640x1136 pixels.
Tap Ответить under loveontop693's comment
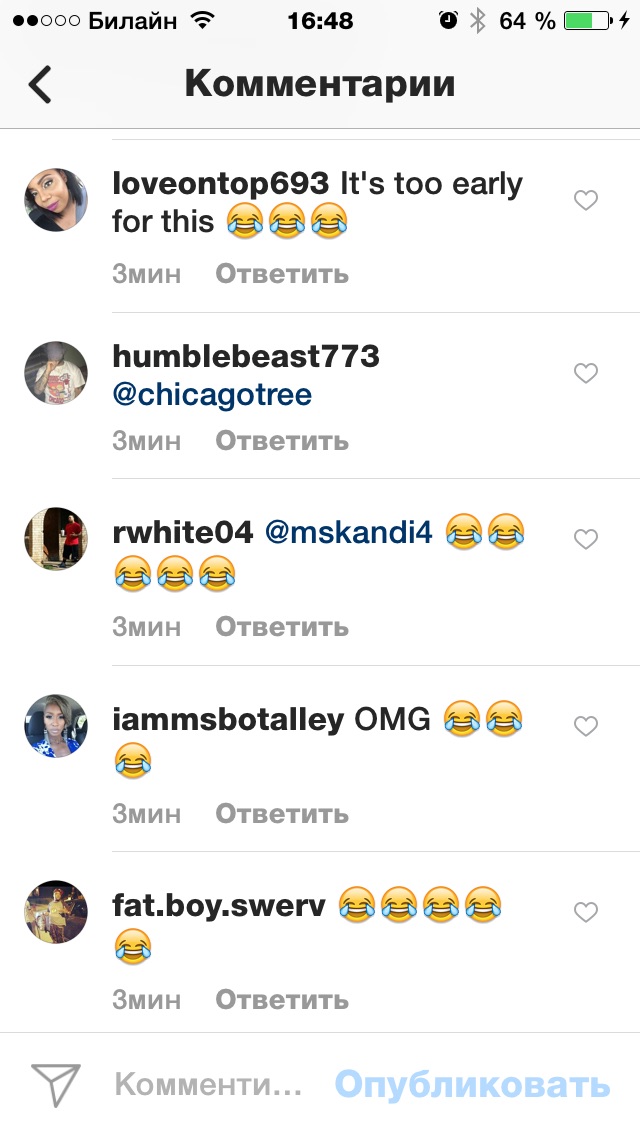coord(282,274)
